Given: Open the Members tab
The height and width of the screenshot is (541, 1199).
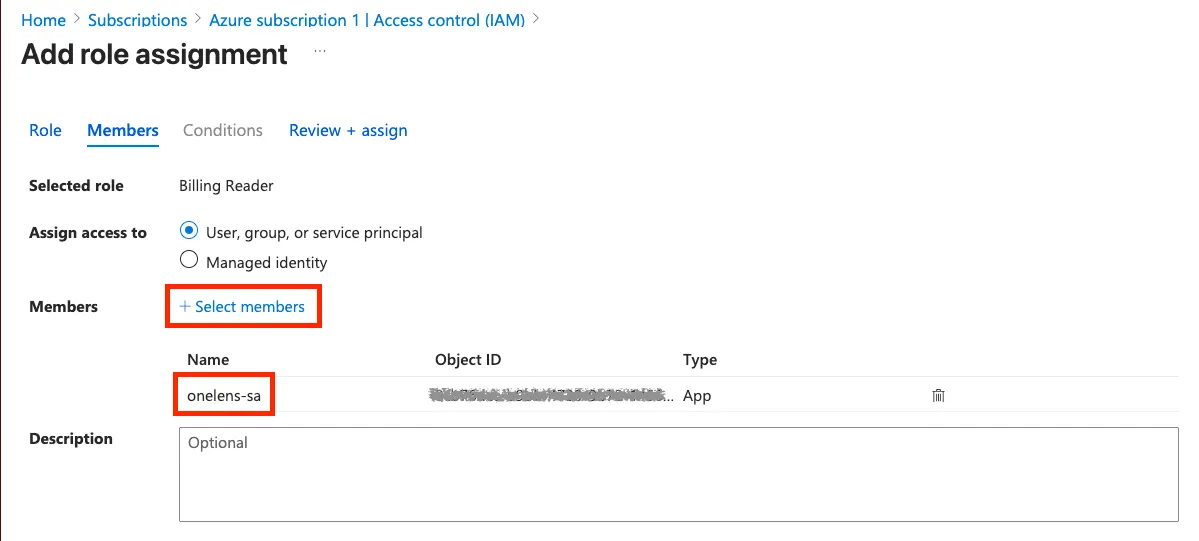Looking at the screenshot, I should [123, 130].
